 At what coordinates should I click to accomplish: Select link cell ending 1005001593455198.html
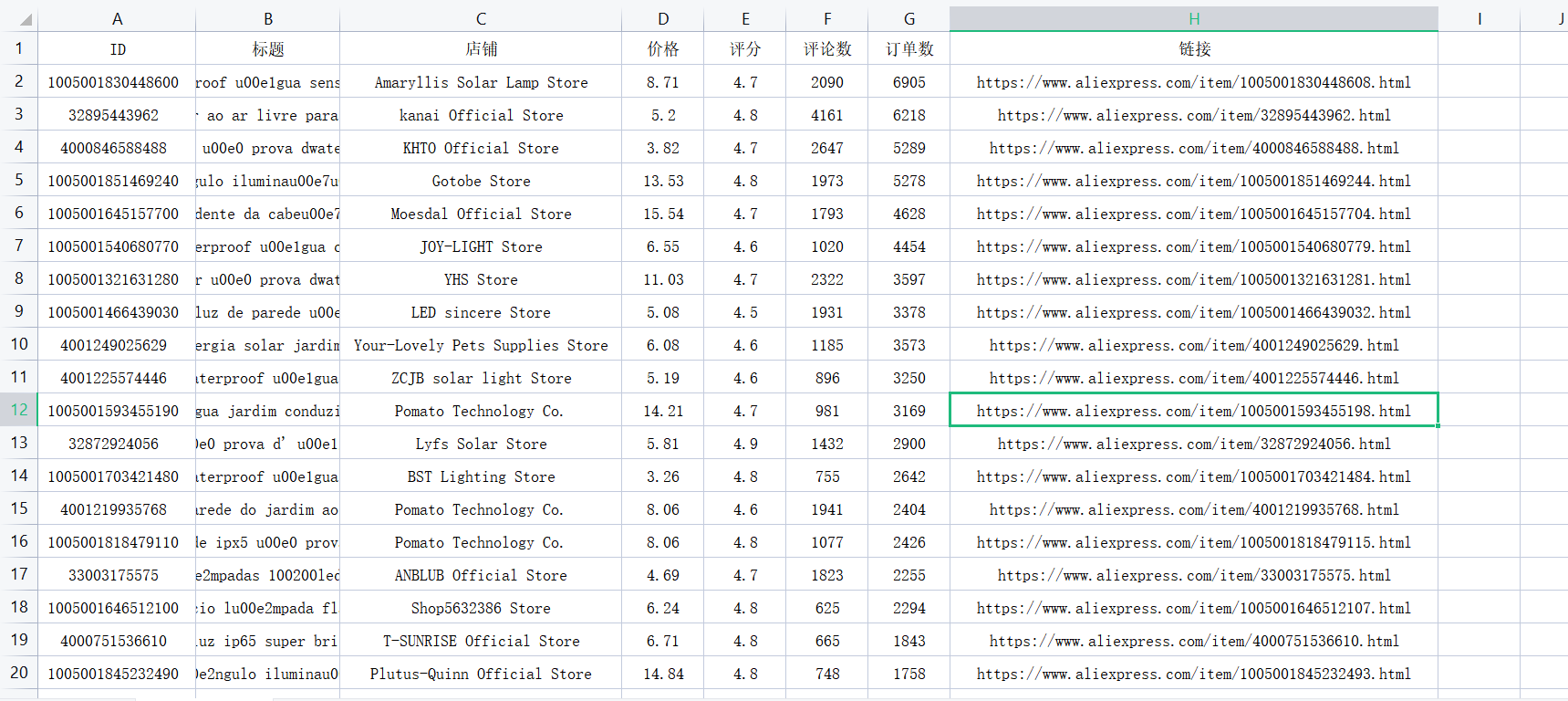1194,410
